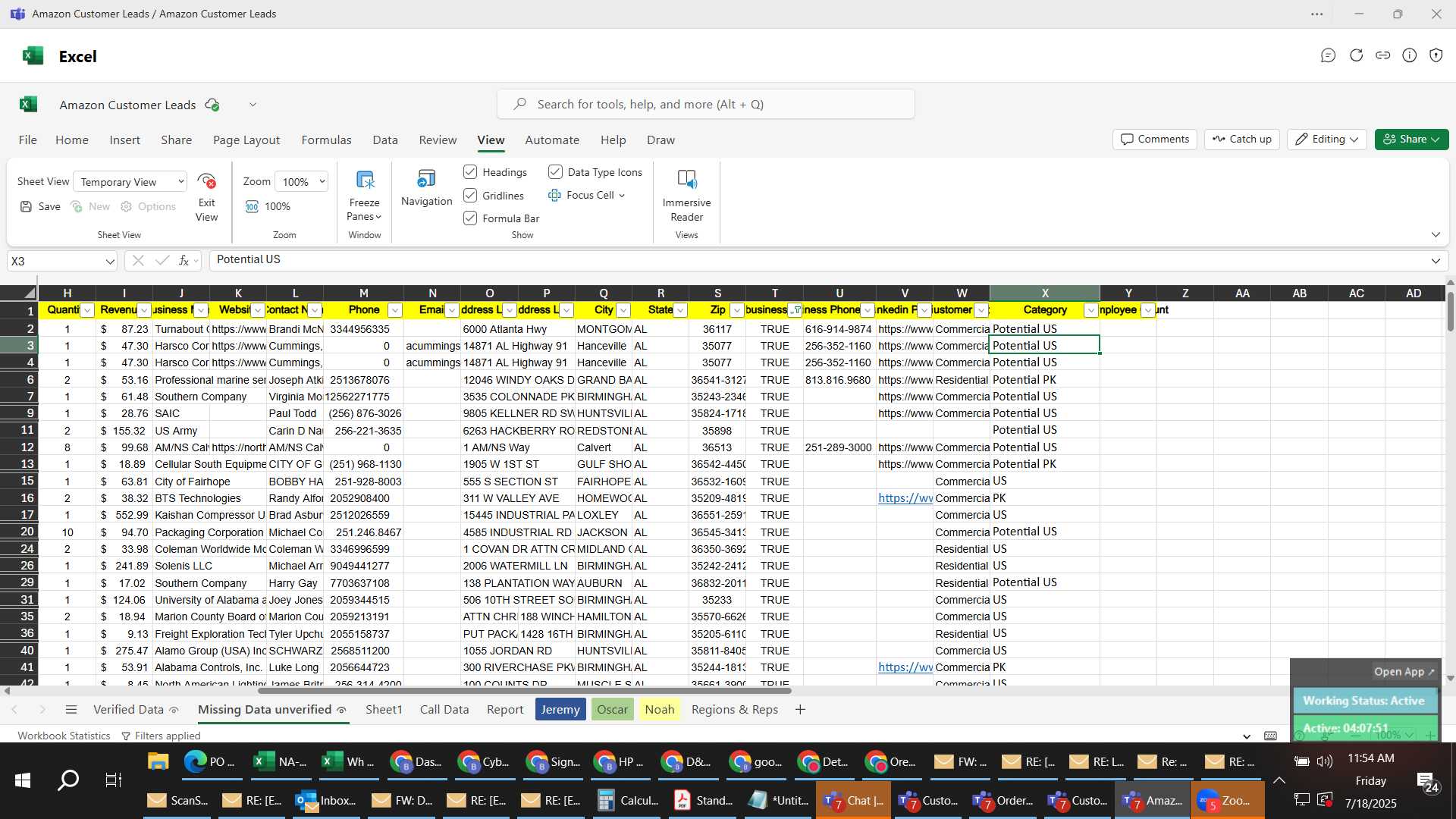Select cell with Packaging Corporation
This screenshot has width=1456, height=819.
coord(209,532)
